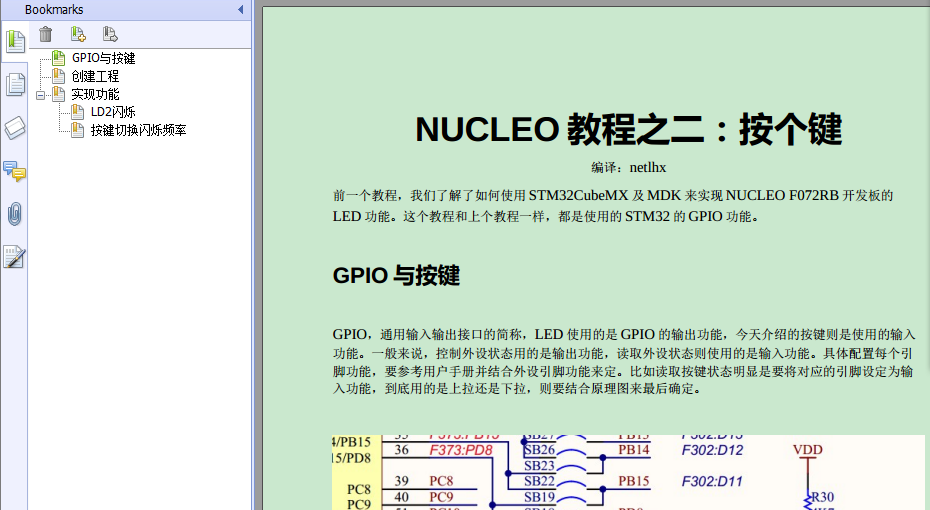Click the GPIO 与按键 section heading
Image resolution: width=930 pixels, height=510 pixels.
click(x=396, y=276)
